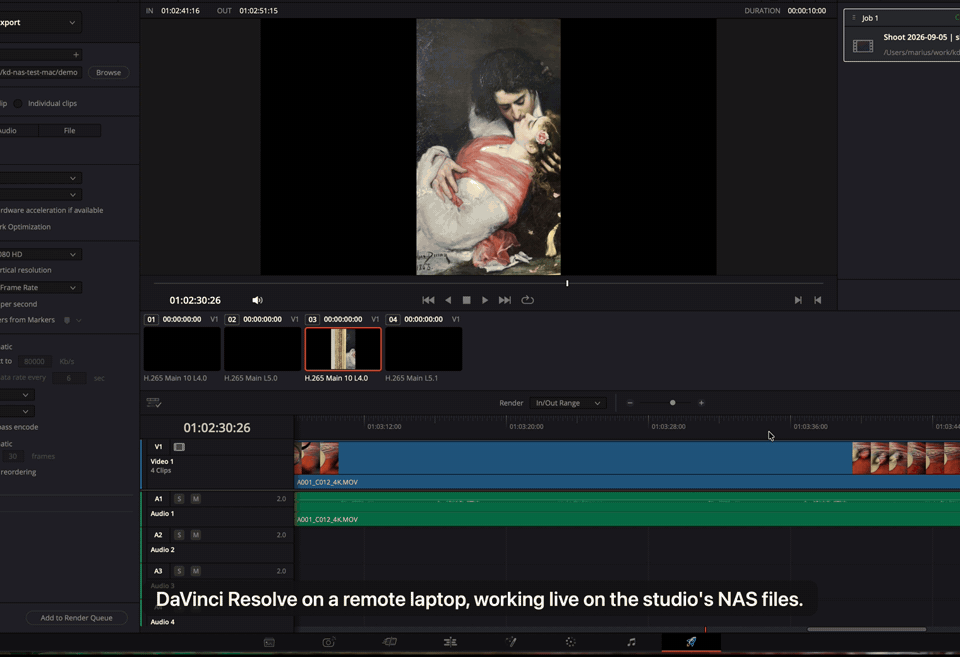Viewport: 960px width, 657px height.
Task: Open the HD resolution dropdown
Action: [x=39, y=254]
